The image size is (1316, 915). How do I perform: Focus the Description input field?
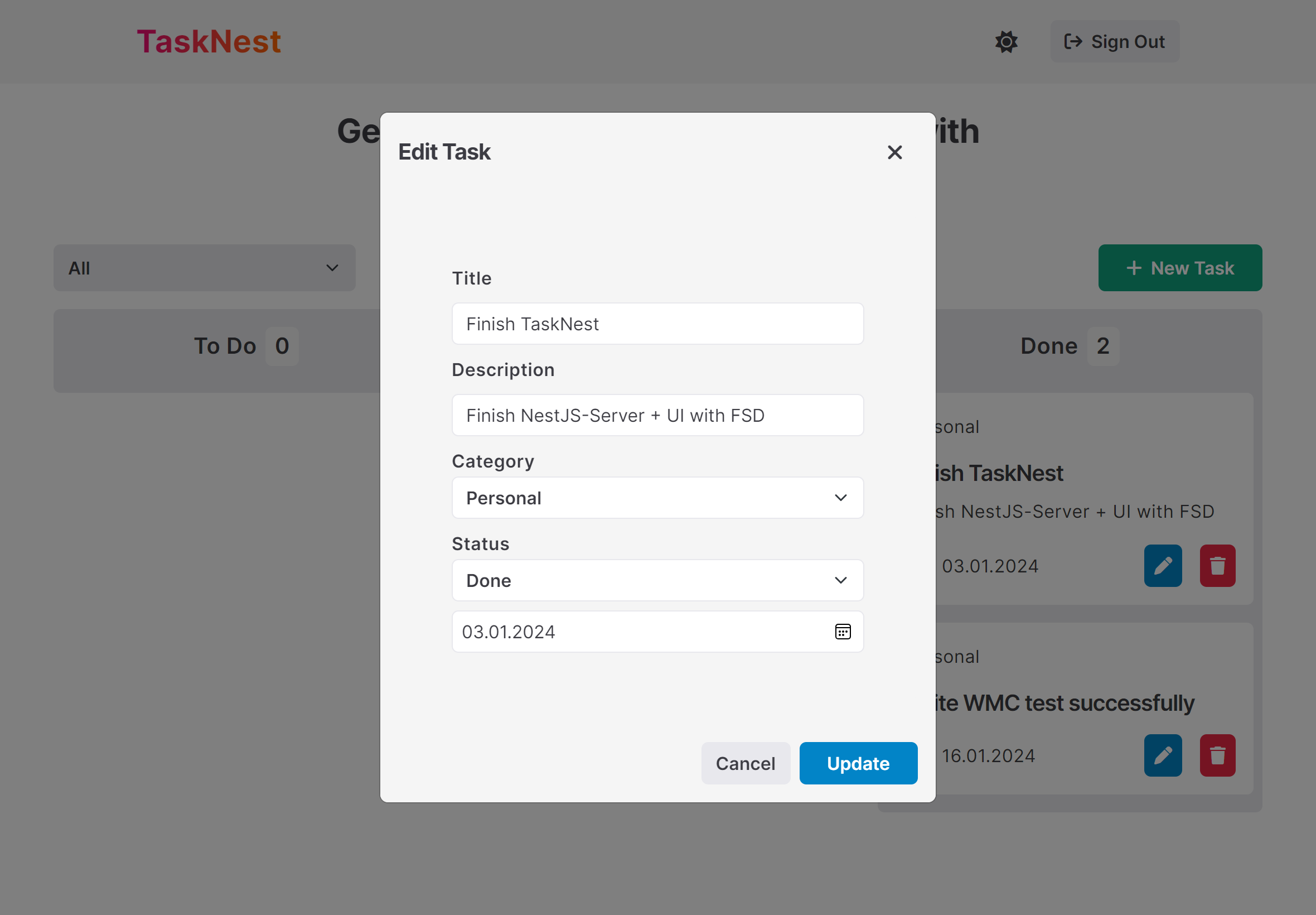tap(657, 415)
